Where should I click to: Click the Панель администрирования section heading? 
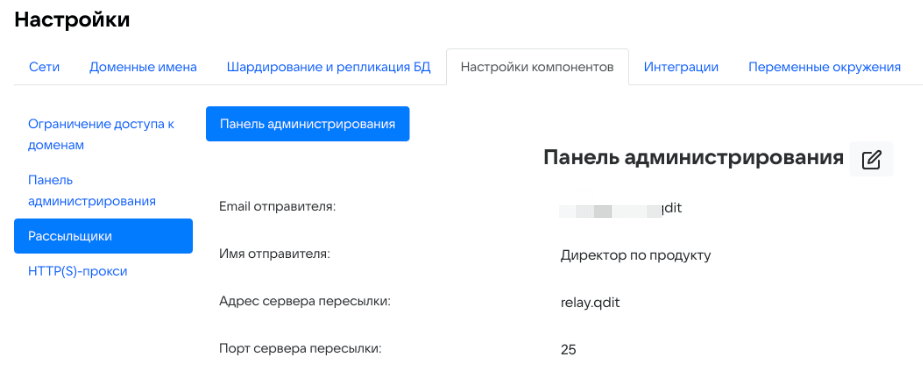pyautogui.click(x=693, y=158)
